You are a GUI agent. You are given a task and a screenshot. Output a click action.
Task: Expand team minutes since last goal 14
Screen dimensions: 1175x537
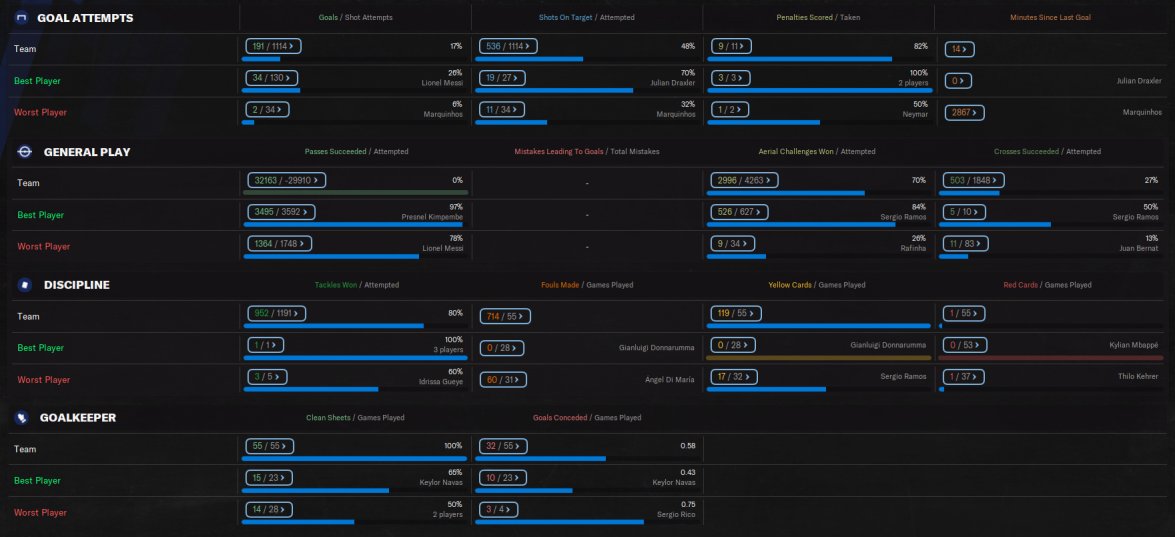[x=960, y=49]
